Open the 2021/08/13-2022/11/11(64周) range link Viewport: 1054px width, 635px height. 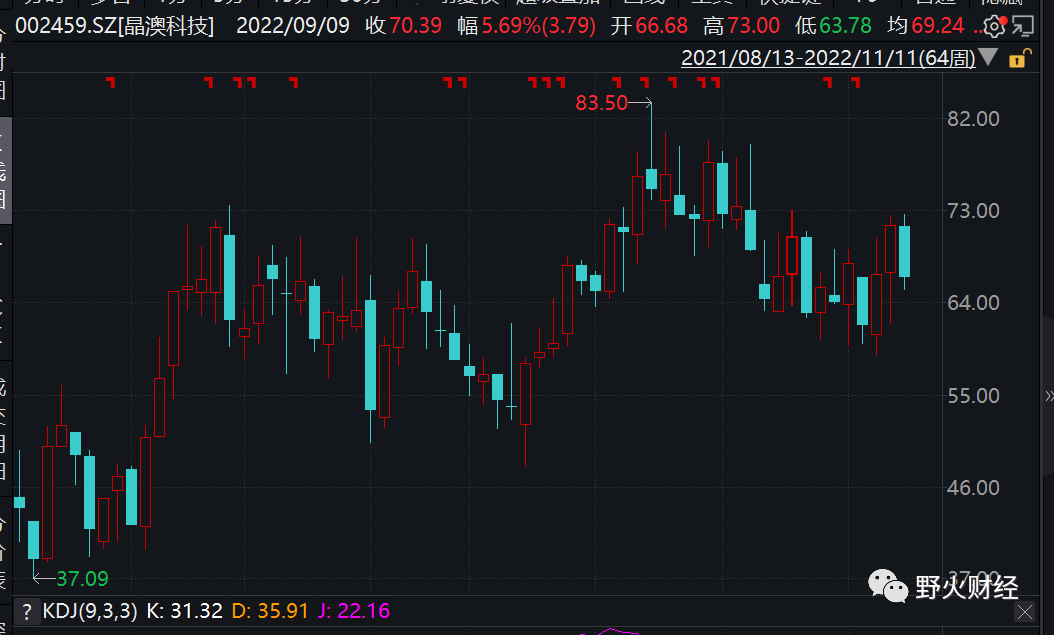(x=828, y=58)
